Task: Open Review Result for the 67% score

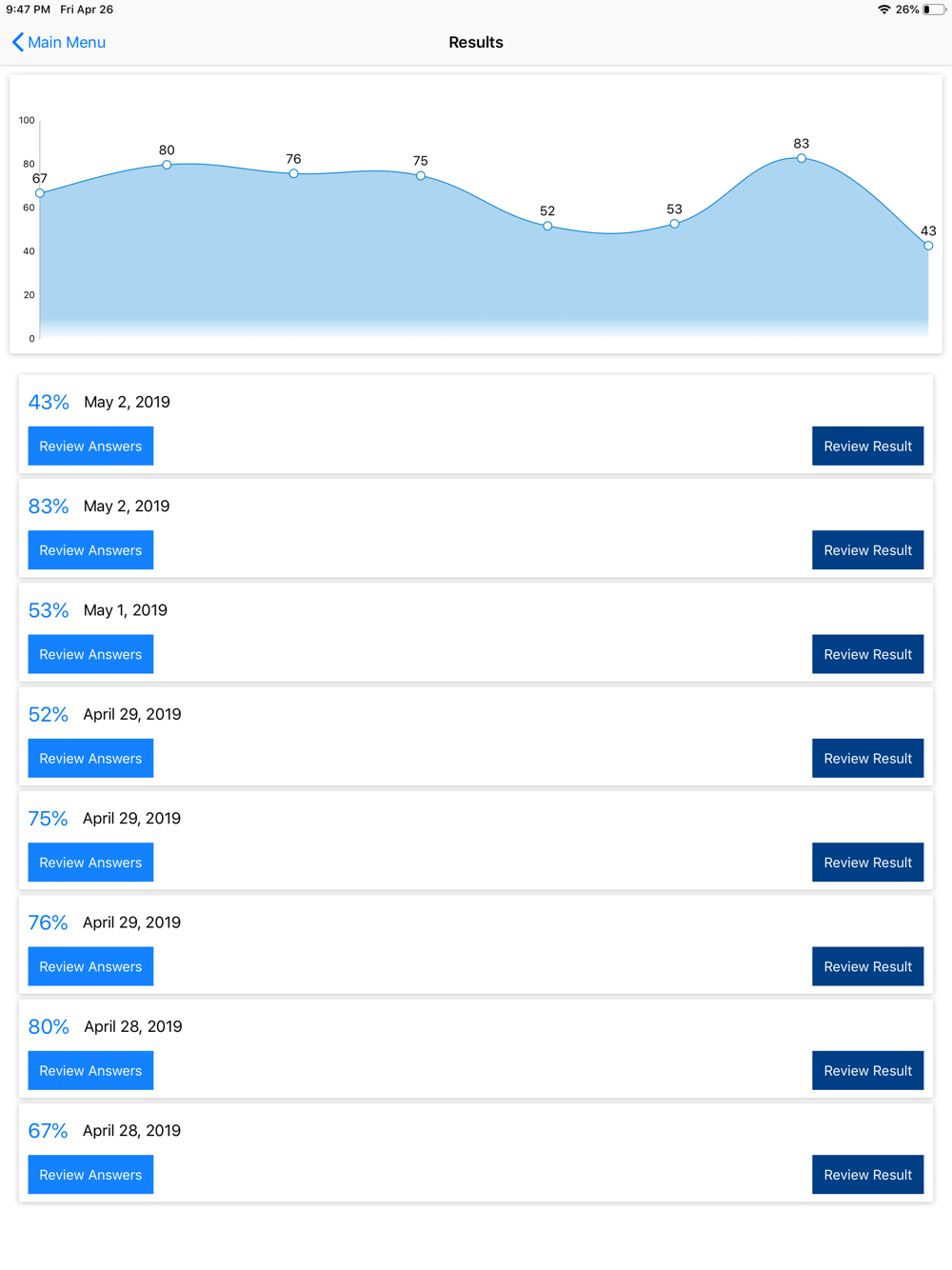Action: click(x=867, y=1175)
